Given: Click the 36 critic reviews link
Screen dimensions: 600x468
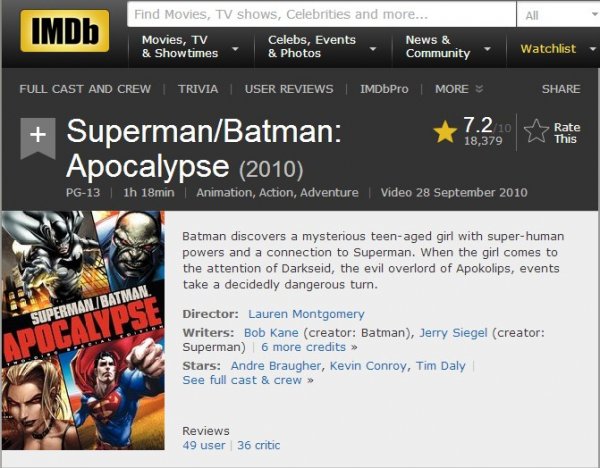Looking at the screenshot, I should pos(258,445).
